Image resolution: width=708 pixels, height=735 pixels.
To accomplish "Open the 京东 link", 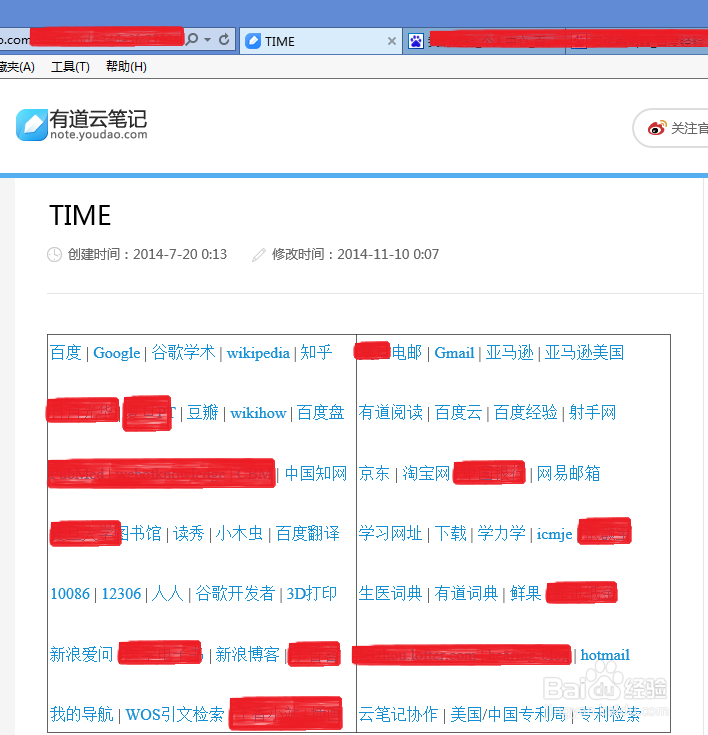I will (374, 473).
